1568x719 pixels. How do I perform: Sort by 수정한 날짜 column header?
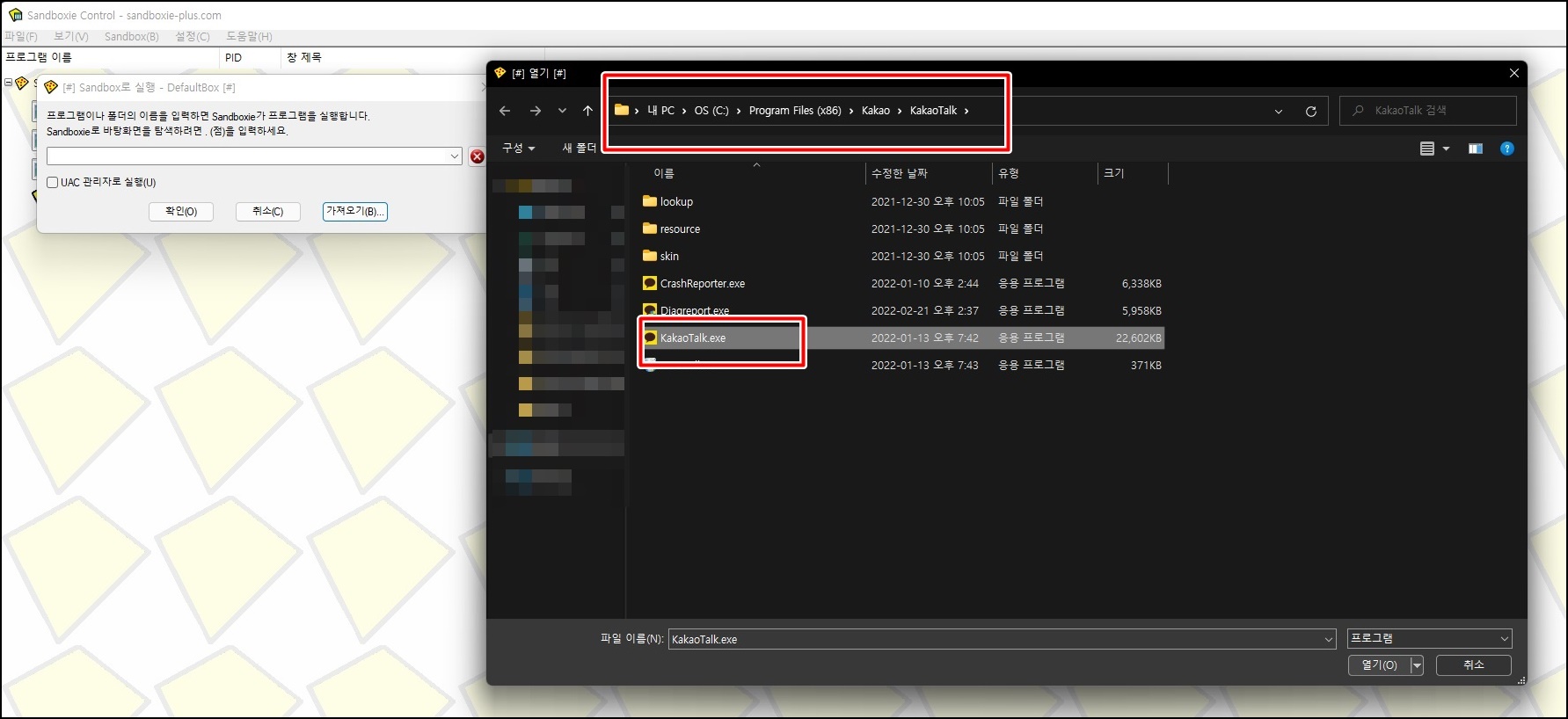(x=900, y=173)
